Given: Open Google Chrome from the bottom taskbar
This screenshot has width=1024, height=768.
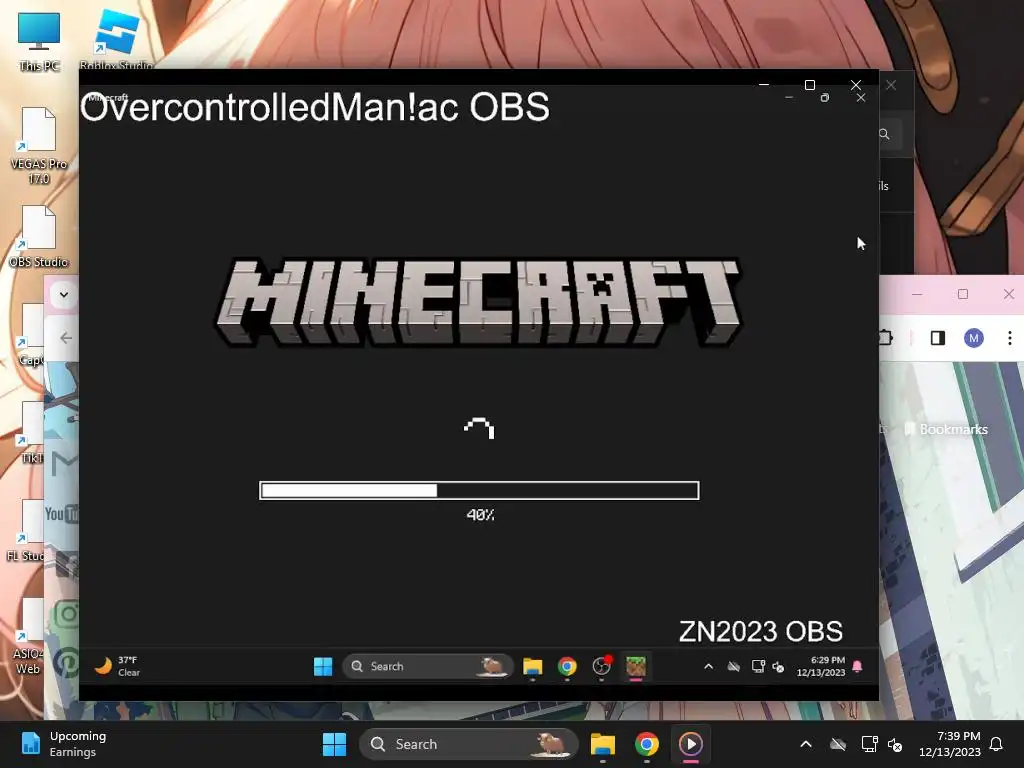Looking at the screenshot, I should pos(647,744).
